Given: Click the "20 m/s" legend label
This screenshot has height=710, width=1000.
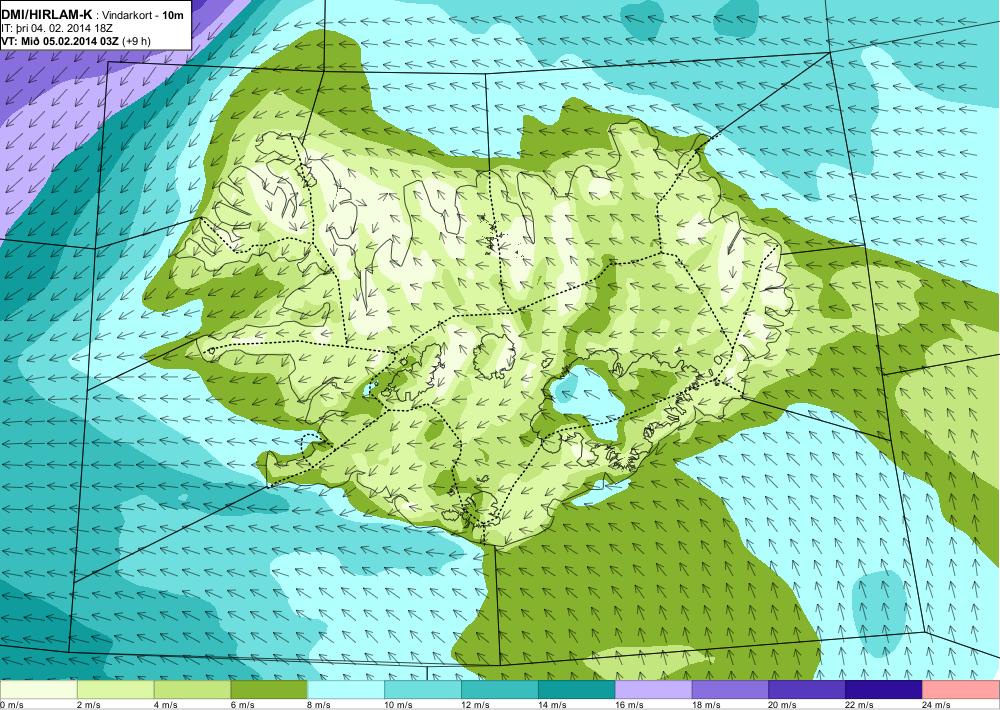Looking at the screenshot, I should coord(783,704).
